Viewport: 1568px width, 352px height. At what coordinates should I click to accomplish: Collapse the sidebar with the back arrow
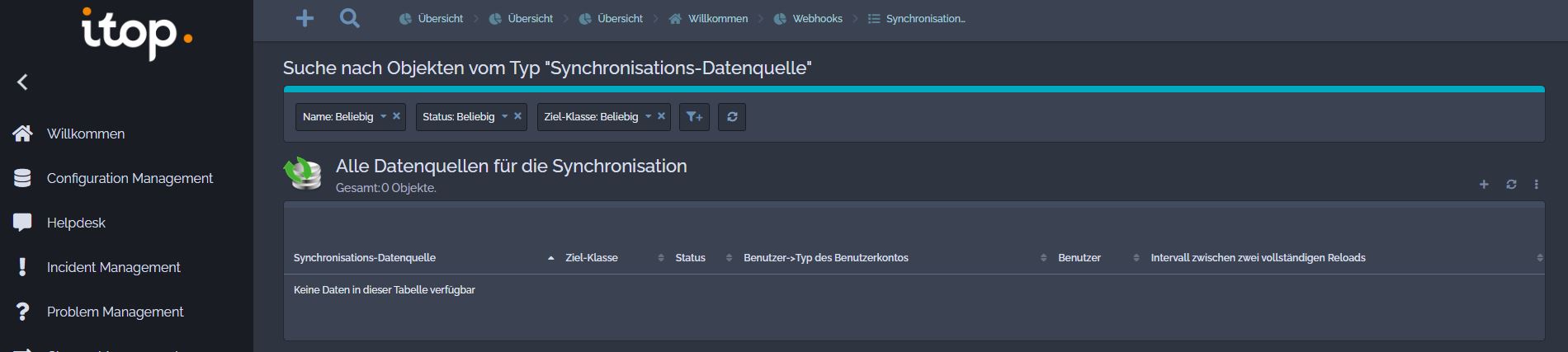[x=23, y=82]
